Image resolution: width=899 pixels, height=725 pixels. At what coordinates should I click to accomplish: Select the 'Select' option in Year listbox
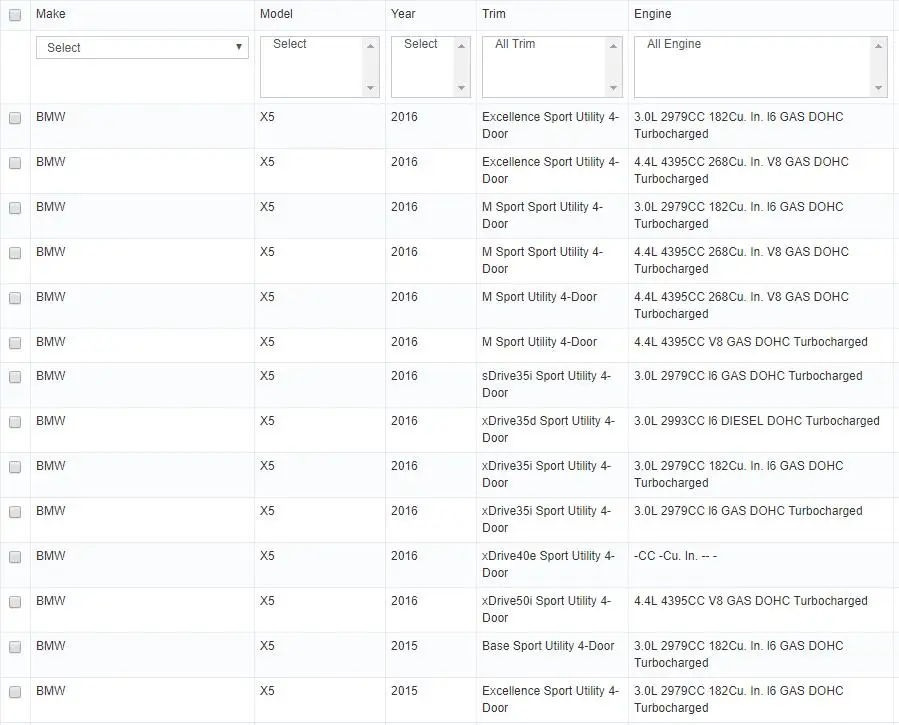pos(420,44)
